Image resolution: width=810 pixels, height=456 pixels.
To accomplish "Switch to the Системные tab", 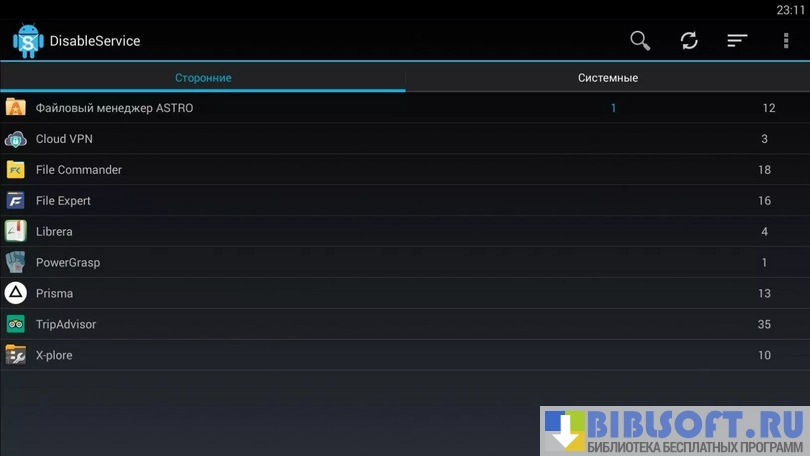I will pyautogui.click(x=607, y=77).
